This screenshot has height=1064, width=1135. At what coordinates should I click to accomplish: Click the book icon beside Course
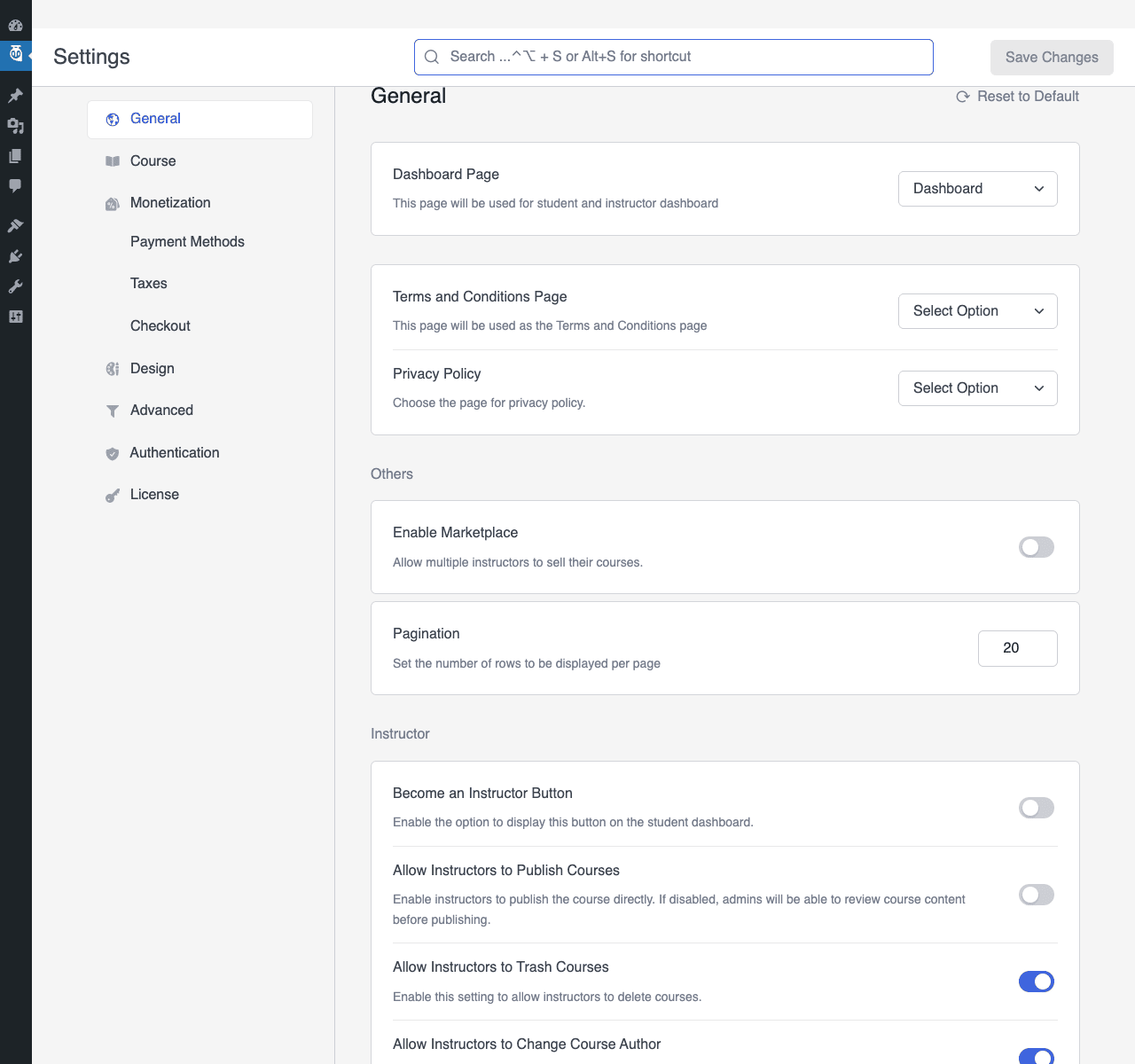click(113, 161)
